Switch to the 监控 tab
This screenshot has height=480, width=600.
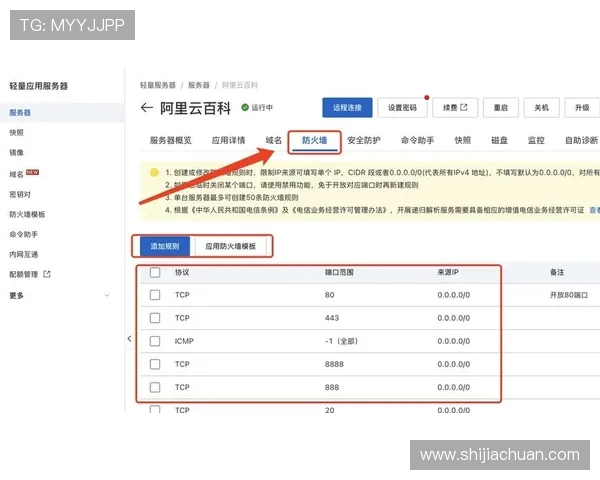click(536, 140)
